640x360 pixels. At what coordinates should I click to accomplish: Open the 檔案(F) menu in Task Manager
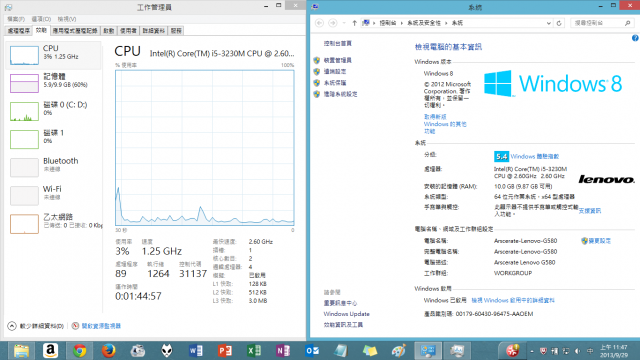pyautogui.click(x=16, y=19)
